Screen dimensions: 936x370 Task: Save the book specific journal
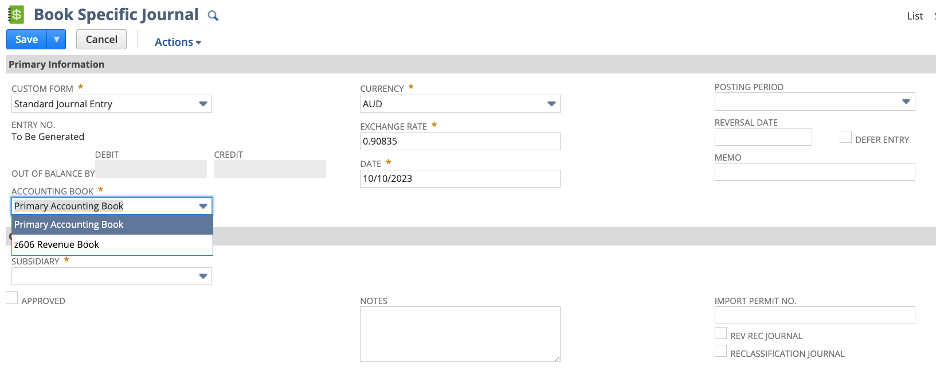[26, 39]
